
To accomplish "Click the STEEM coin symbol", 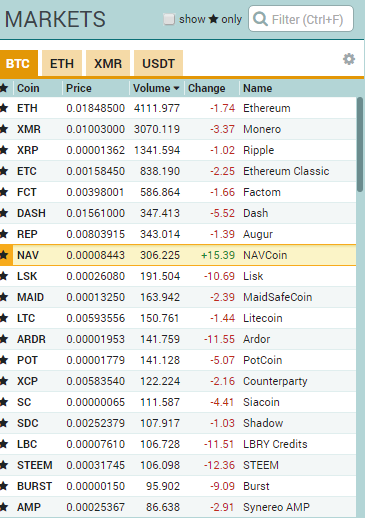I will tap(34, 465).
